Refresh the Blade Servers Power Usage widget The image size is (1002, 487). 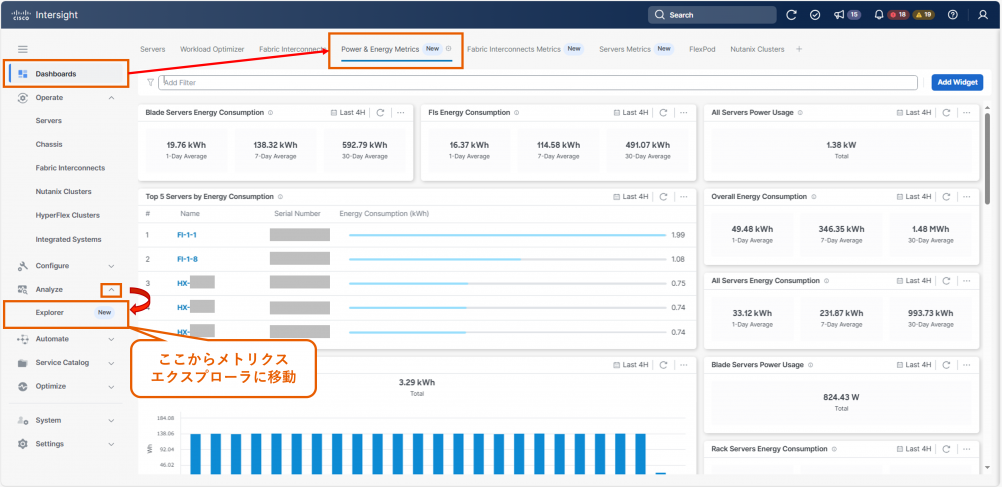pos(946,365)
